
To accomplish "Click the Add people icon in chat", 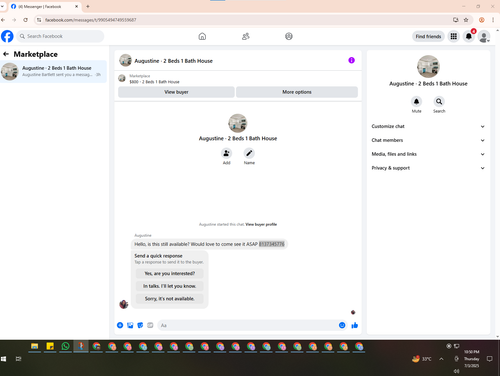I will pos(226,153).
